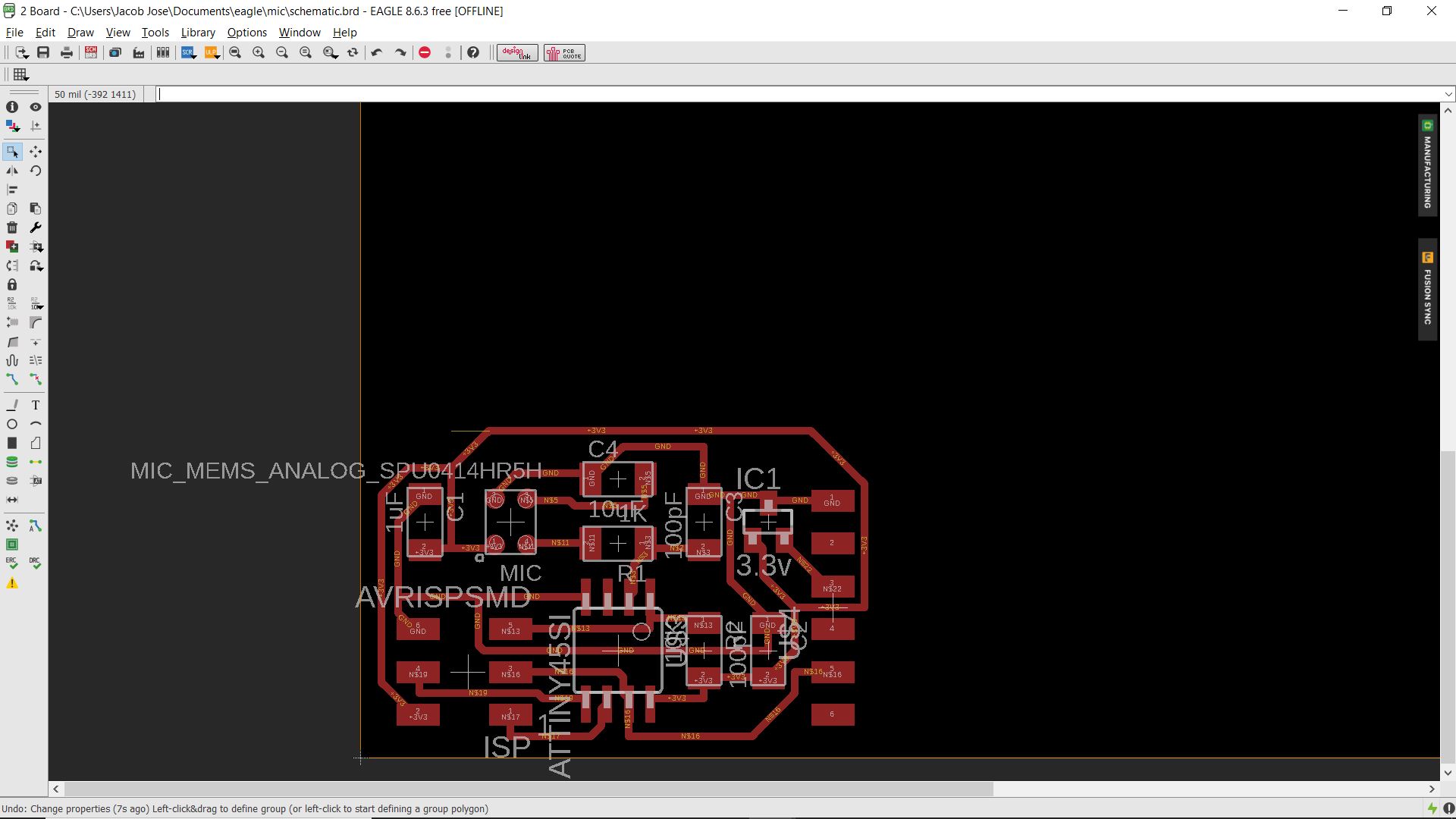Image resolution: width=1456 pixels, height=819 pixels.
Task: Select the Ratsnest tool
Action: point(12,526)
